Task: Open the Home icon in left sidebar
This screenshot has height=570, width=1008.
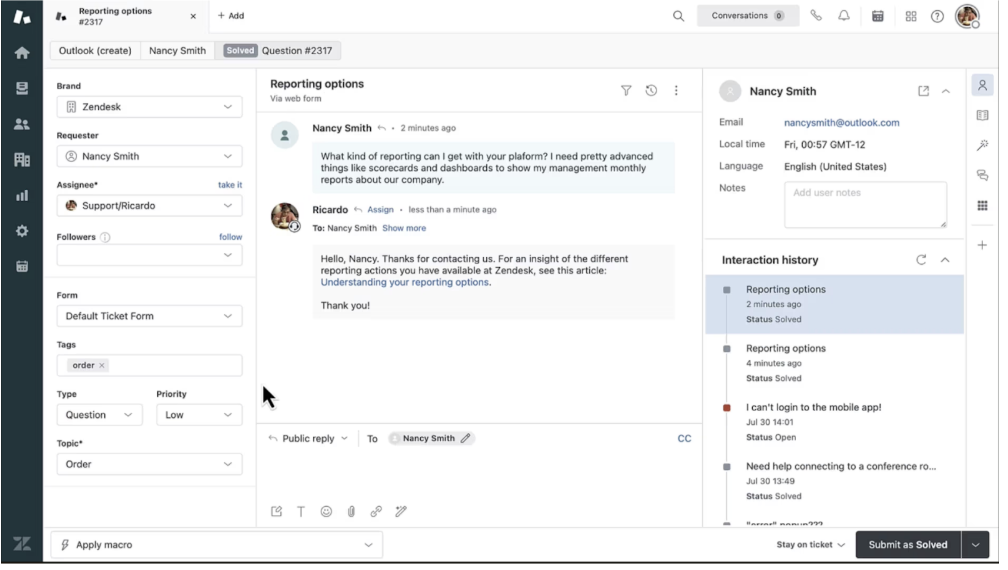Action: click(21, 53)
